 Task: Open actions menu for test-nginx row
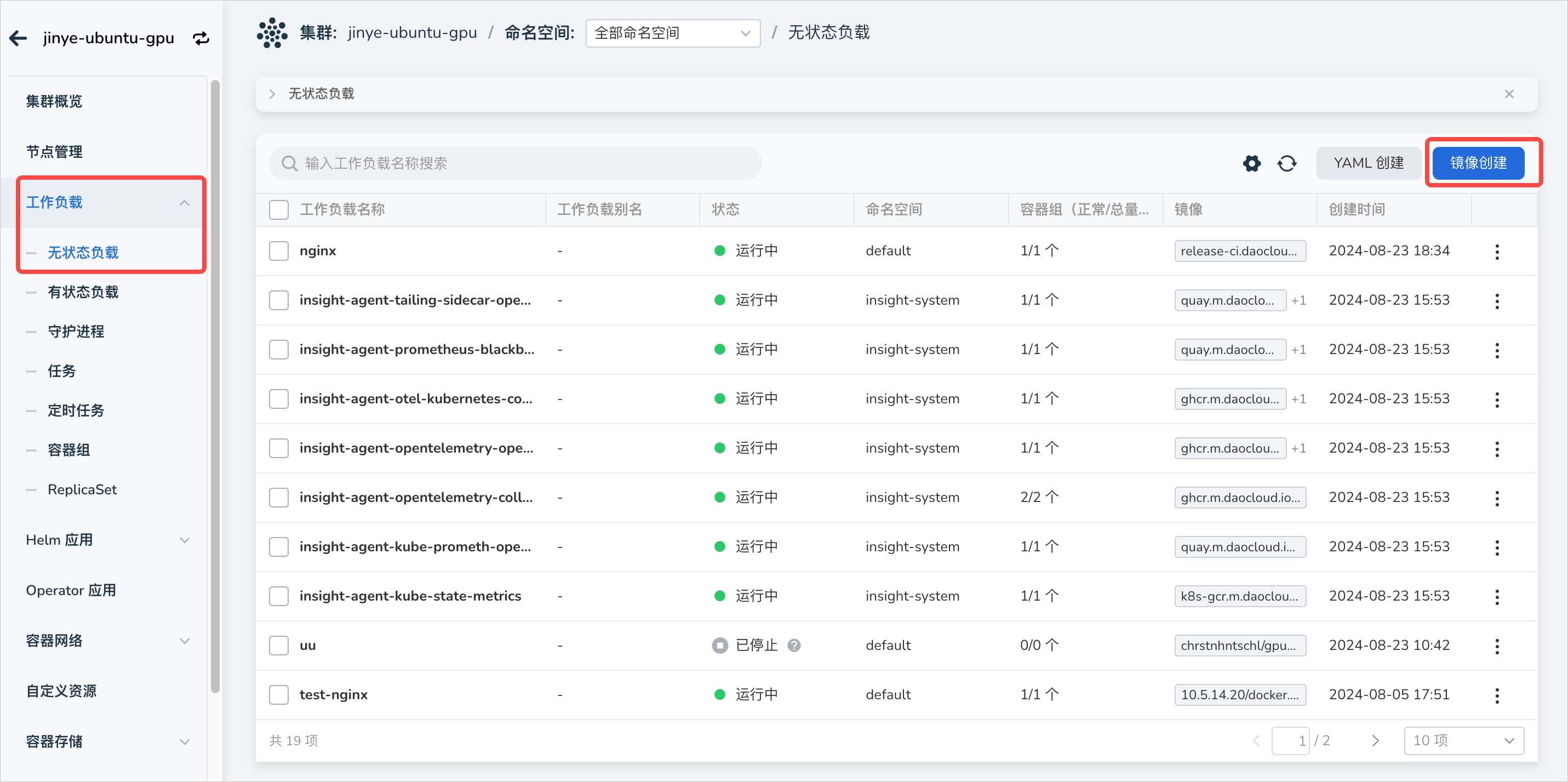pos(1497,695)
